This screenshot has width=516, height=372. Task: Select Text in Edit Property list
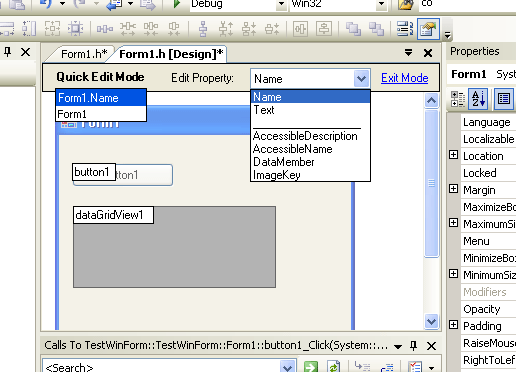click(264, 110)
